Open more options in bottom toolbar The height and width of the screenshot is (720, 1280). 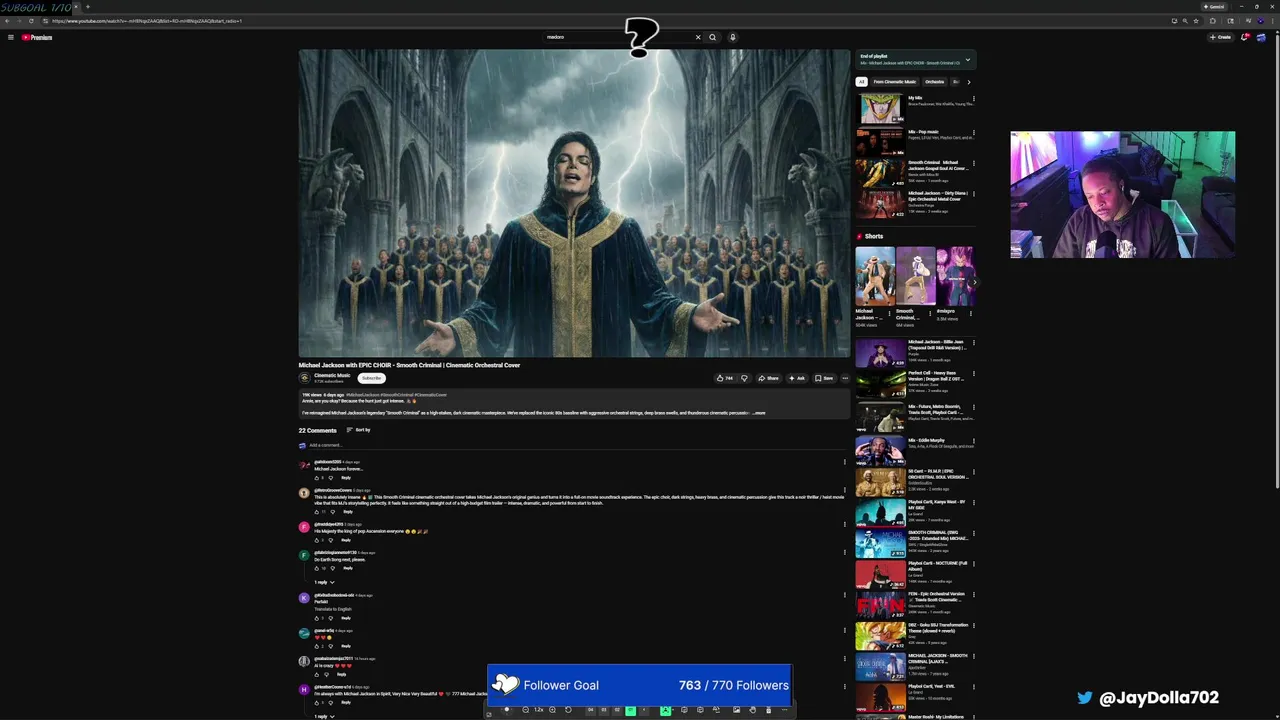tap(783, 710)
